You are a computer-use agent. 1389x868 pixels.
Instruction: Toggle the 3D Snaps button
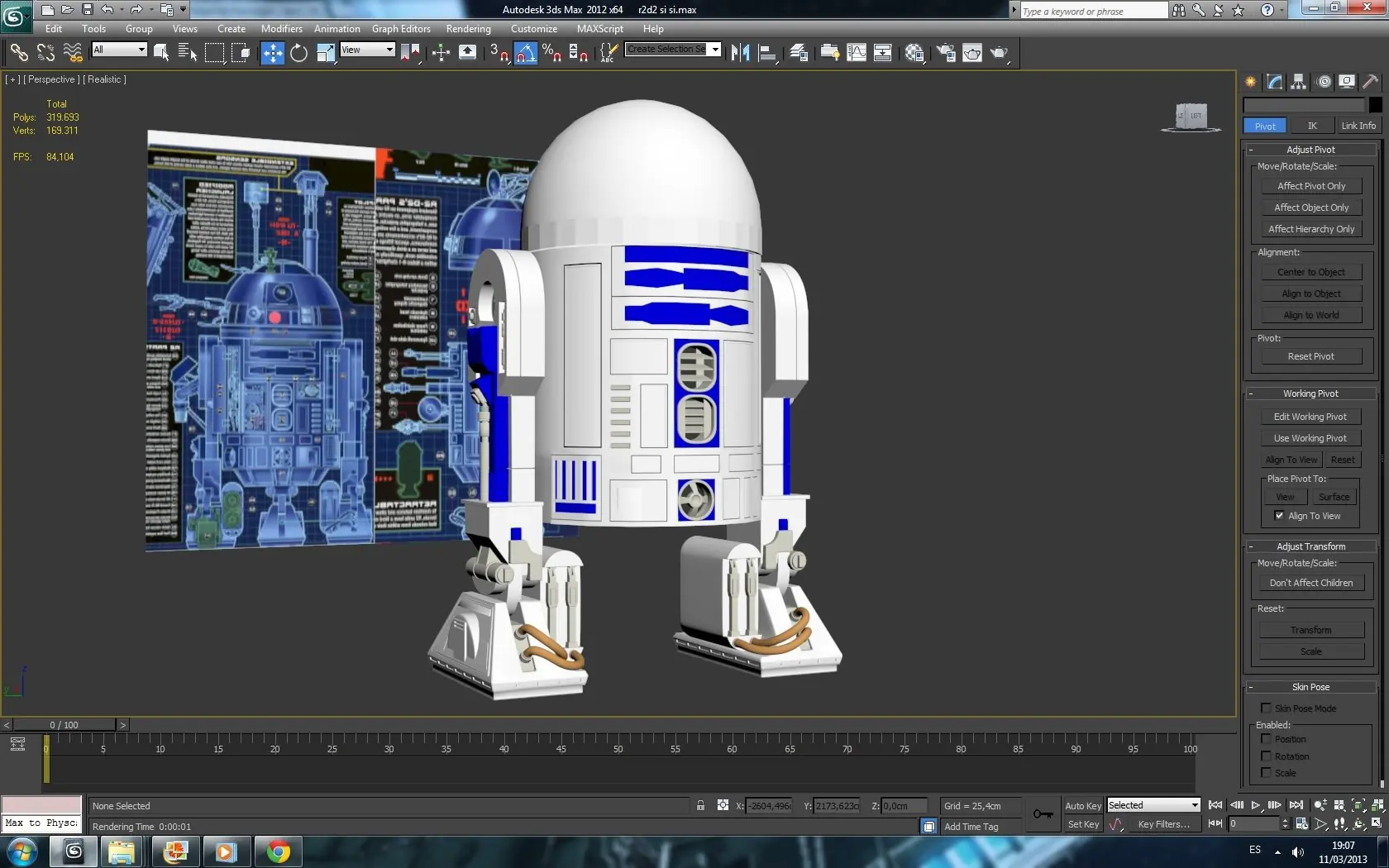[499, 53]
